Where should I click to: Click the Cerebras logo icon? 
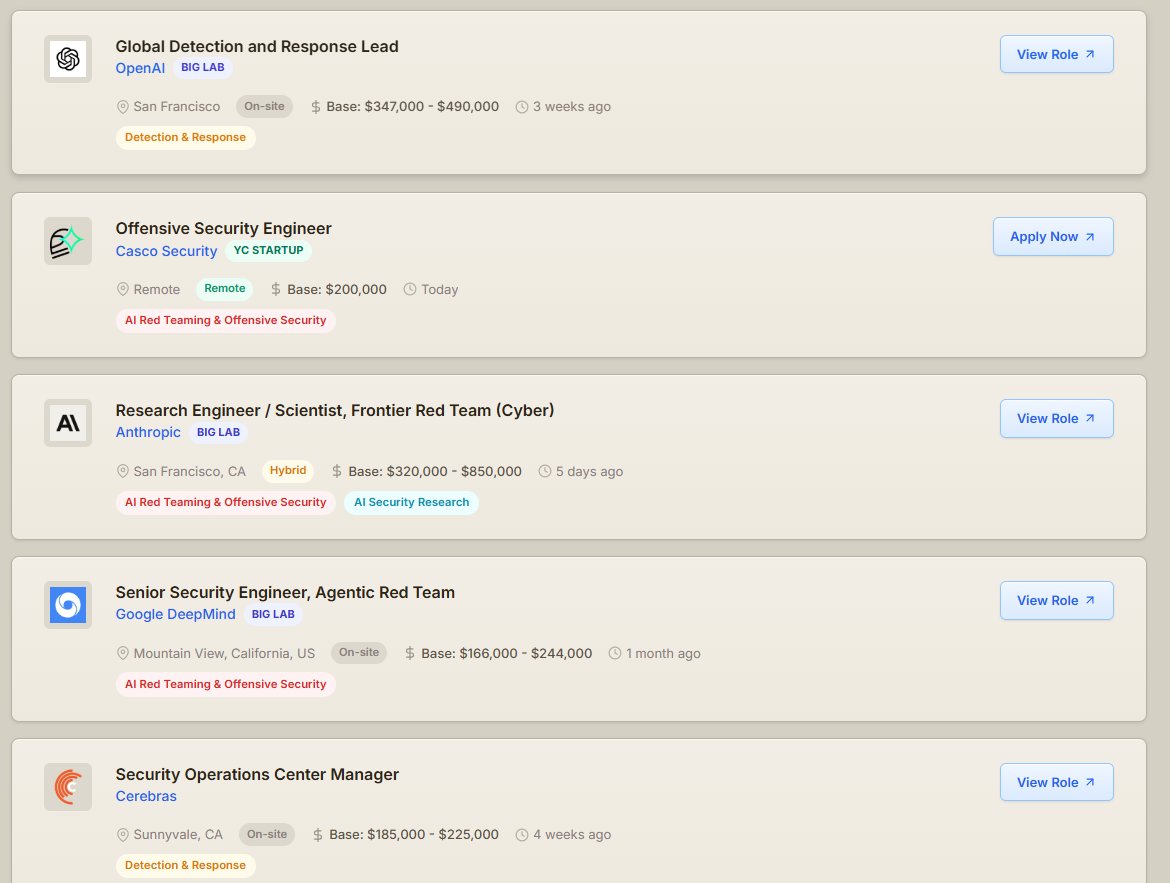point(68,787)
